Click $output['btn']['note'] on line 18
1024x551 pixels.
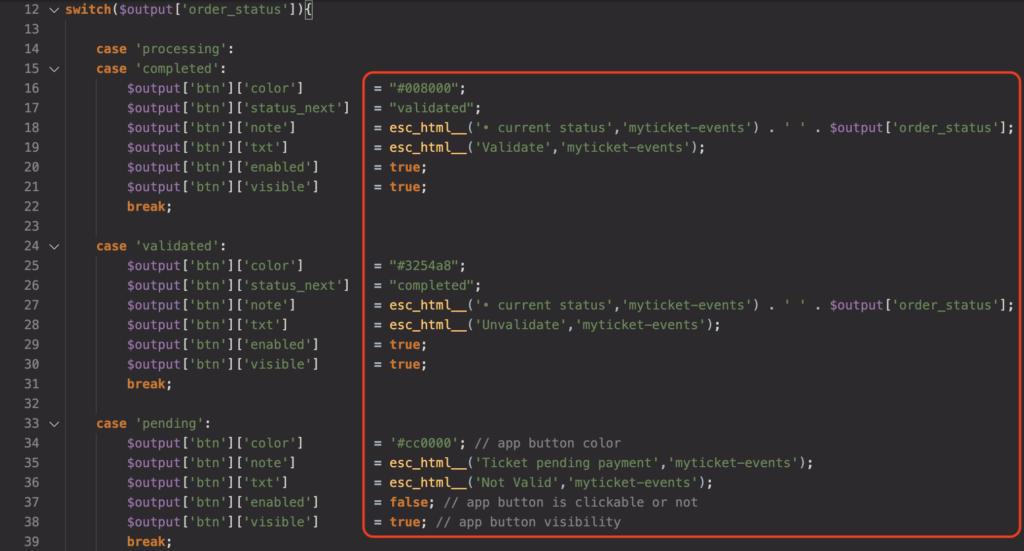click(x=211, y=128)
